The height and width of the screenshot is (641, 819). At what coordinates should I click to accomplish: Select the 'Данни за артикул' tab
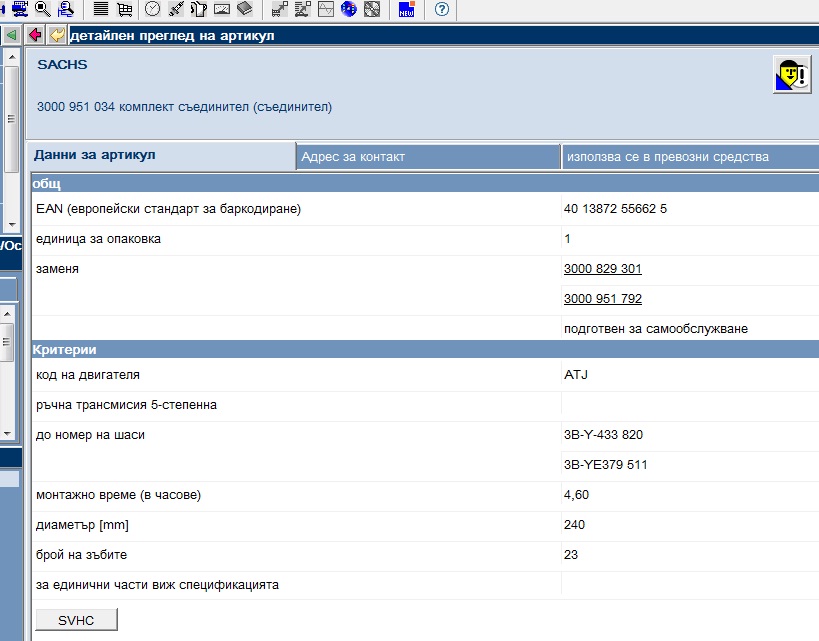click(160, 156)
